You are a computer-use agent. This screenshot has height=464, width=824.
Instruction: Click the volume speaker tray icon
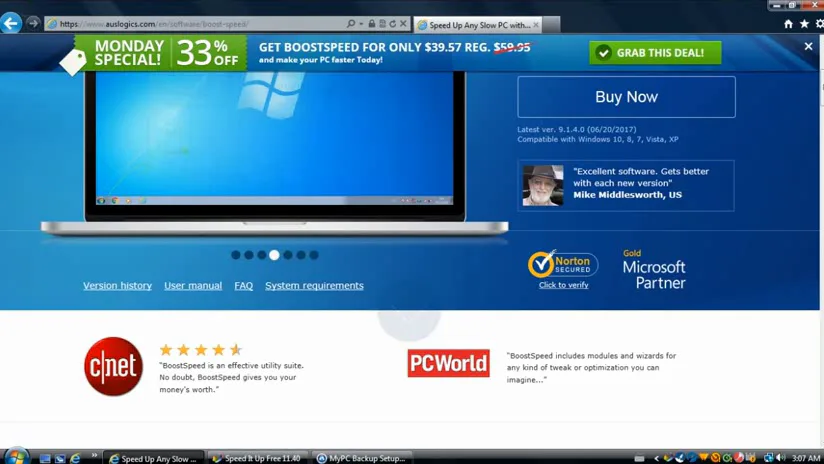pyautogui.click(x=780, y=458)
